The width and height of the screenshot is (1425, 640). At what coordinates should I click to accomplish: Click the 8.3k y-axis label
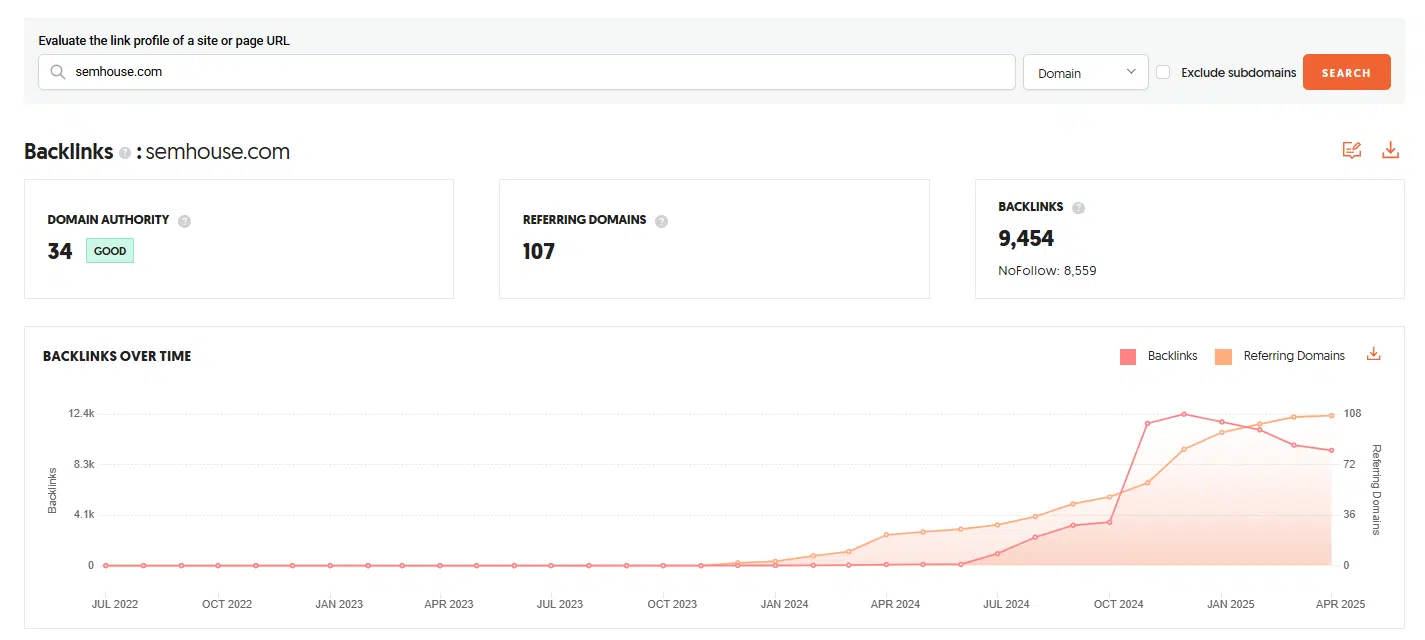83,464
